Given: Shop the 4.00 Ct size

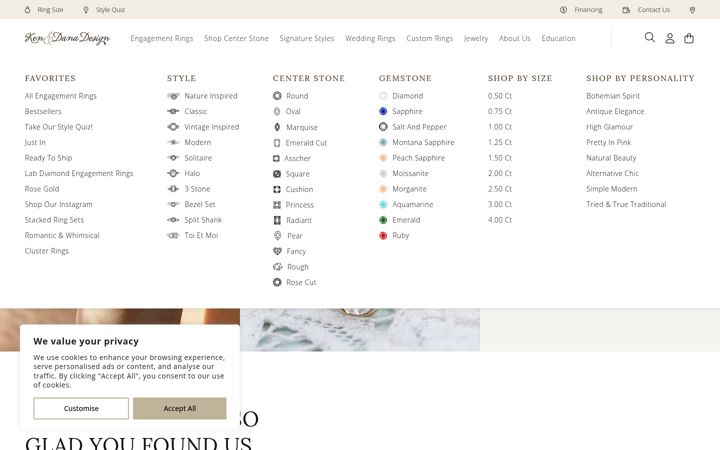Looking at the screenshot, I should (500, 220).
